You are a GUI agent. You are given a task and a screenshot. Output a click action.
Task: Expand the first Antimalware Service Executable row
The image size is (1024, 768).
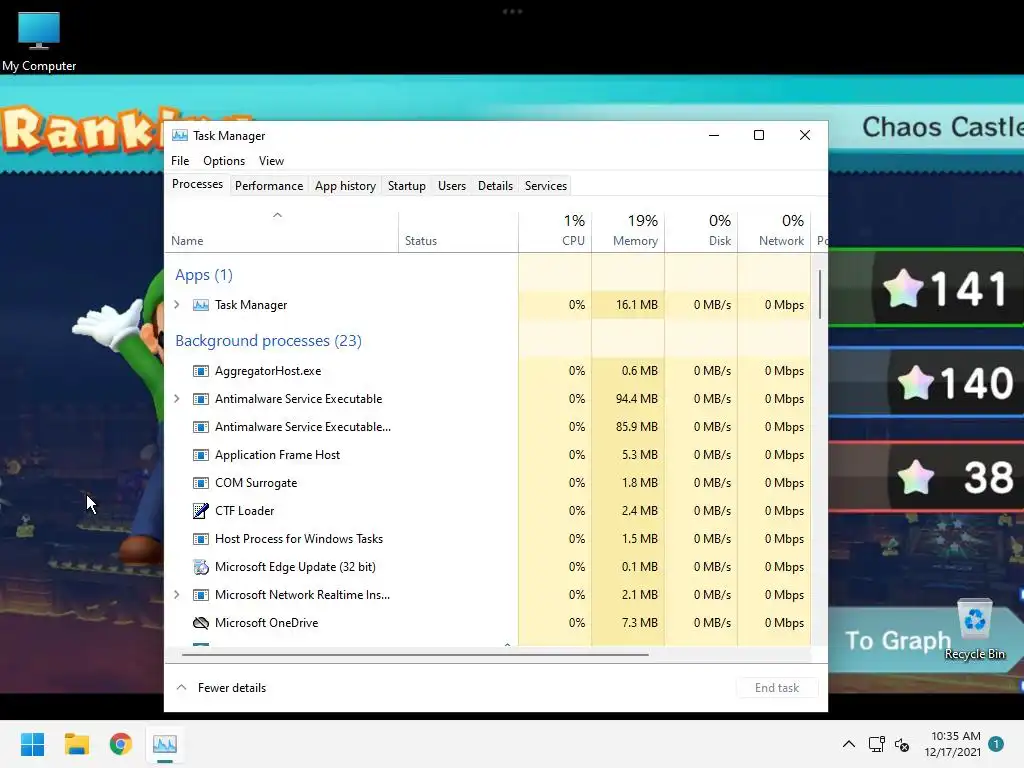176,398
